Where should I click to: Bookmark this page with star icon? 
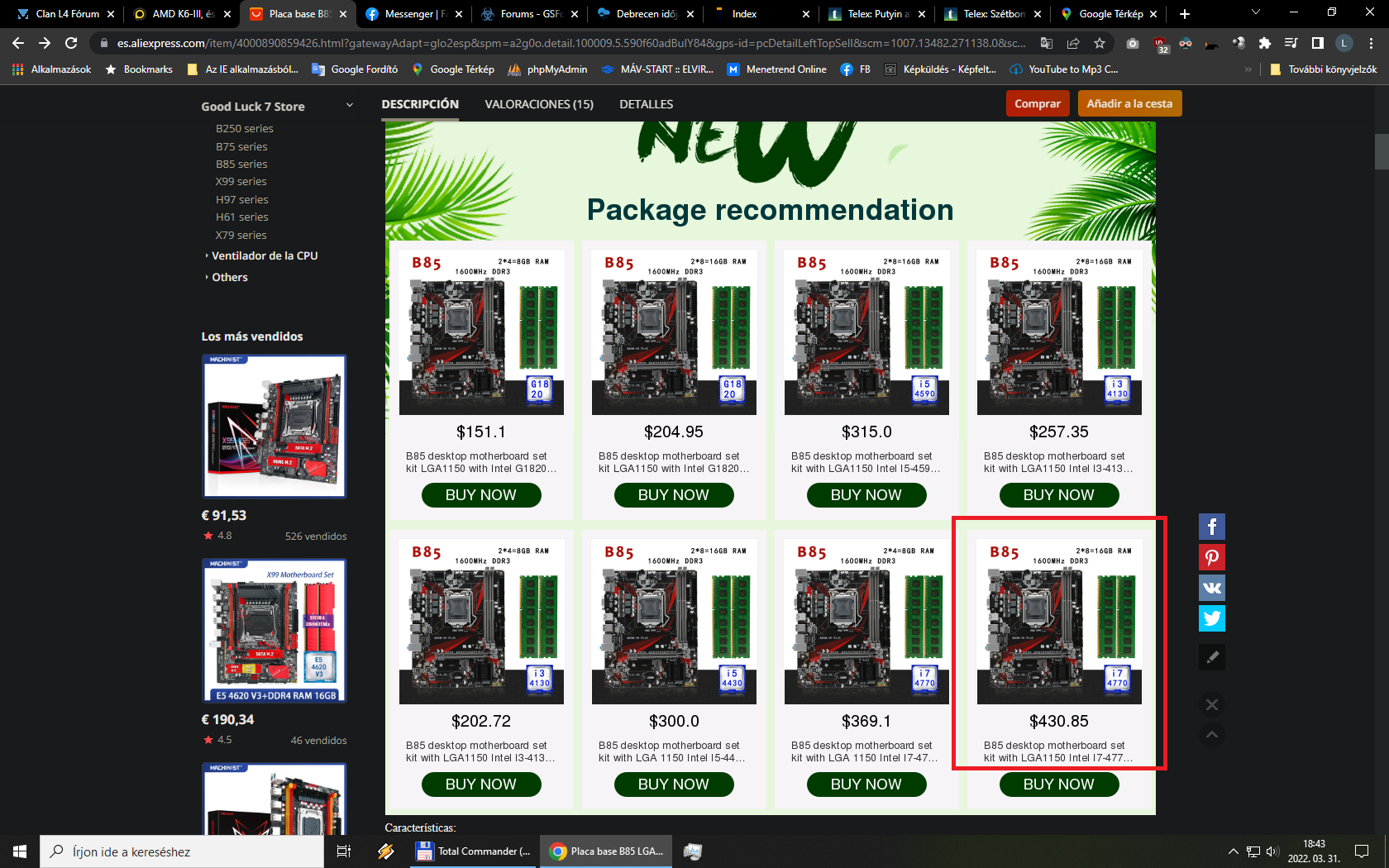click(x=1099, y=43)
